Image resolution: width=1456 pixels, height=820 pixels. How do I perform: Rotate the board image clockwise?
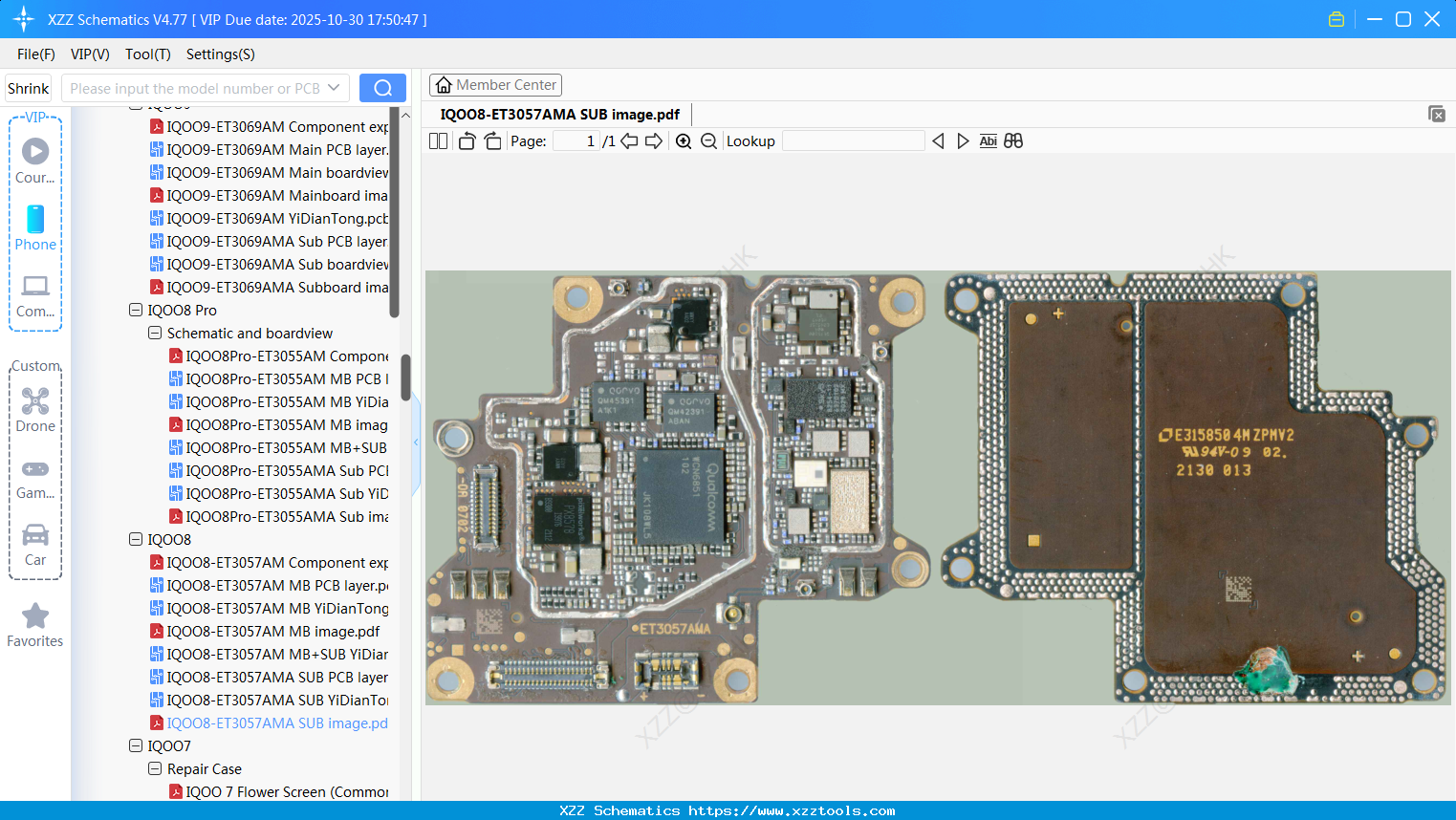491,140
